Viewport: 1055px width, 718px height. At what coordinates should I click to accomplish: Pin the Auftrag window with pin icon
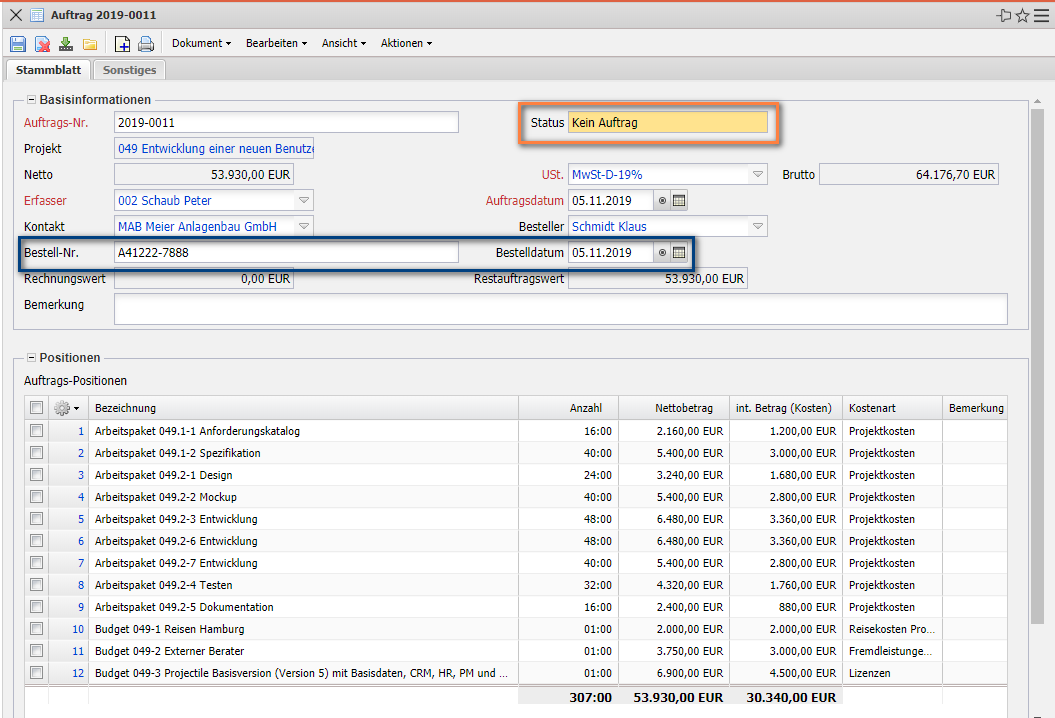pyautogui.click(x=1004, y=15)
